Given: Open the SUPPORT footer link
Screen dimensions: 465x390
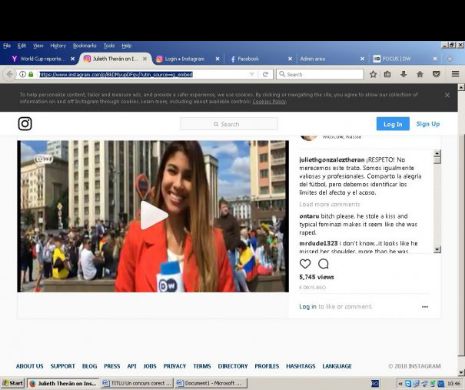Looking at the screenshot, I should pyautogui.click(x=63, y=366).
